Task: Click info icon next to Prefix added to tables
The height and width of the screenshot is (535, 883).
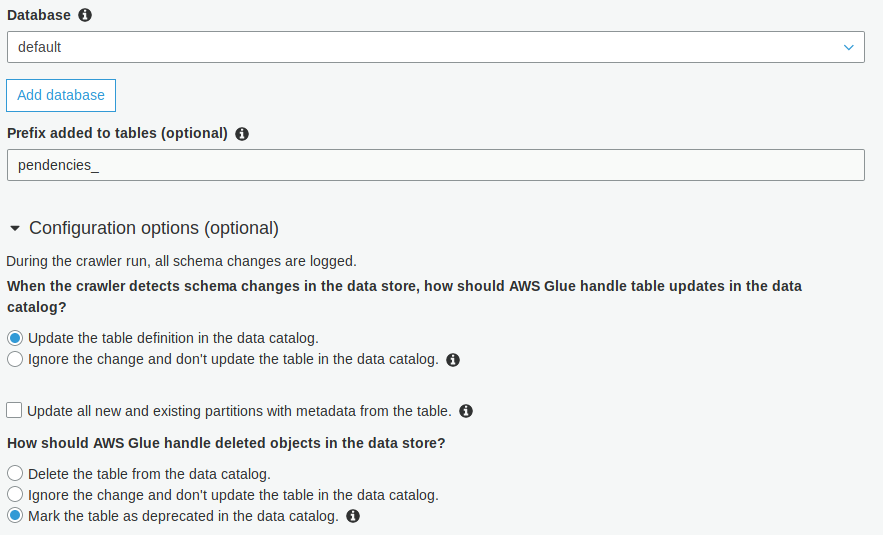Action: 242,133
